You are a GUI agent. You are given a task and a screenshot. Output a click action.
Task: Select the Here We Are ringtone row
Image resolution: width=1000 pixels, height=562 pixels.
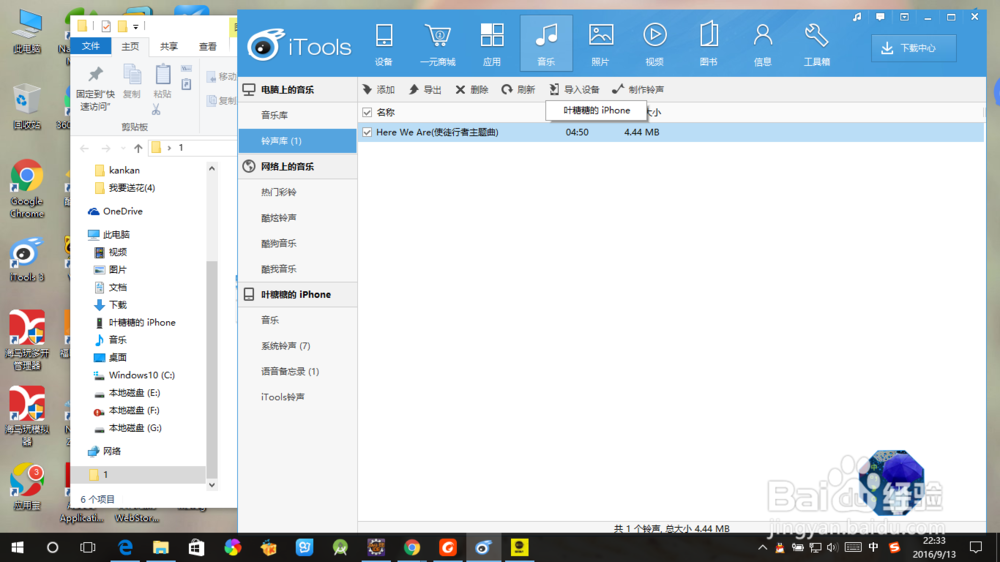tap(671, 132)
